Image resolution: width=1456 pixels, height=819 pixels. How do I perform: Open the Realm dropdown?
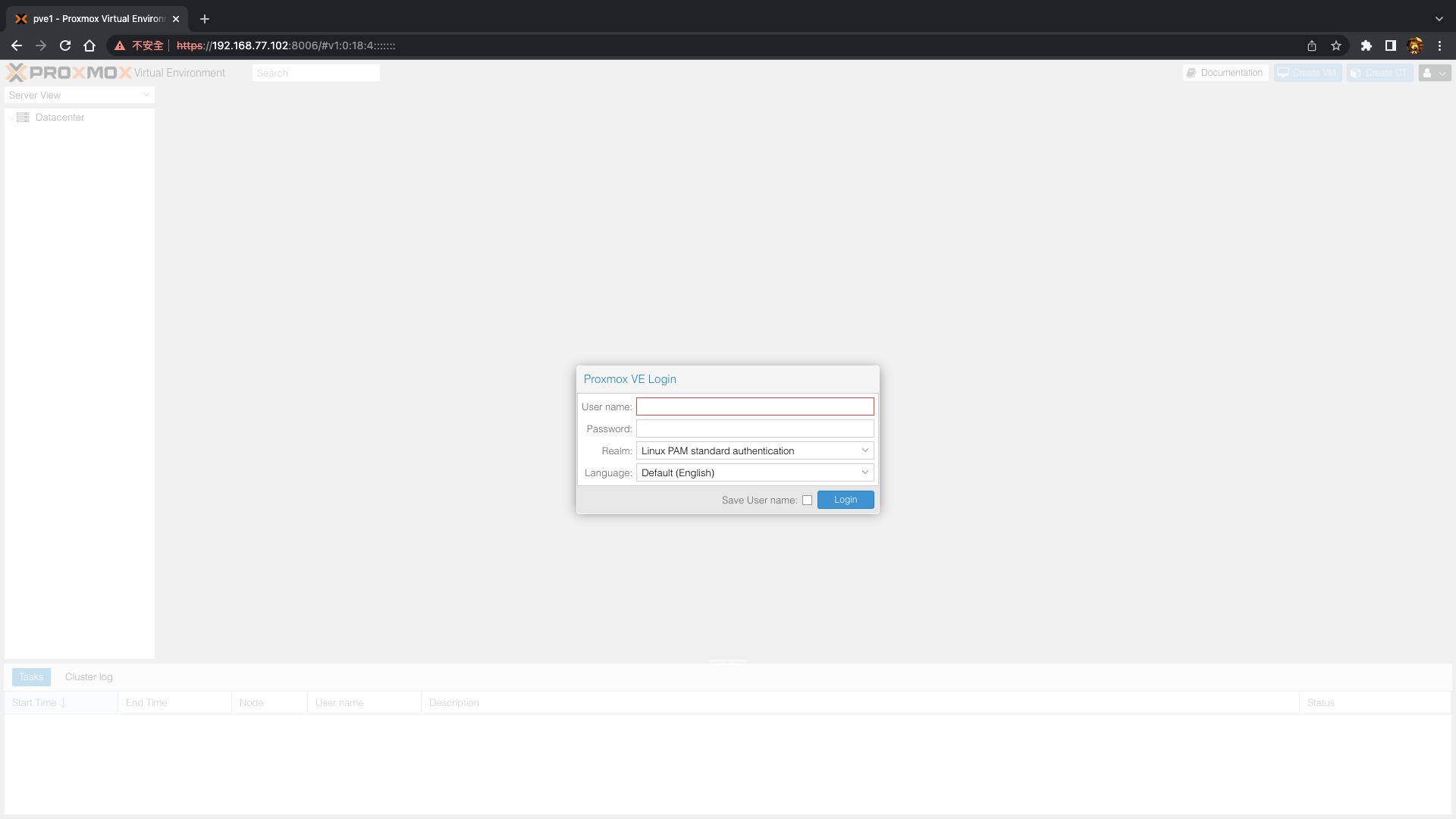755,450
